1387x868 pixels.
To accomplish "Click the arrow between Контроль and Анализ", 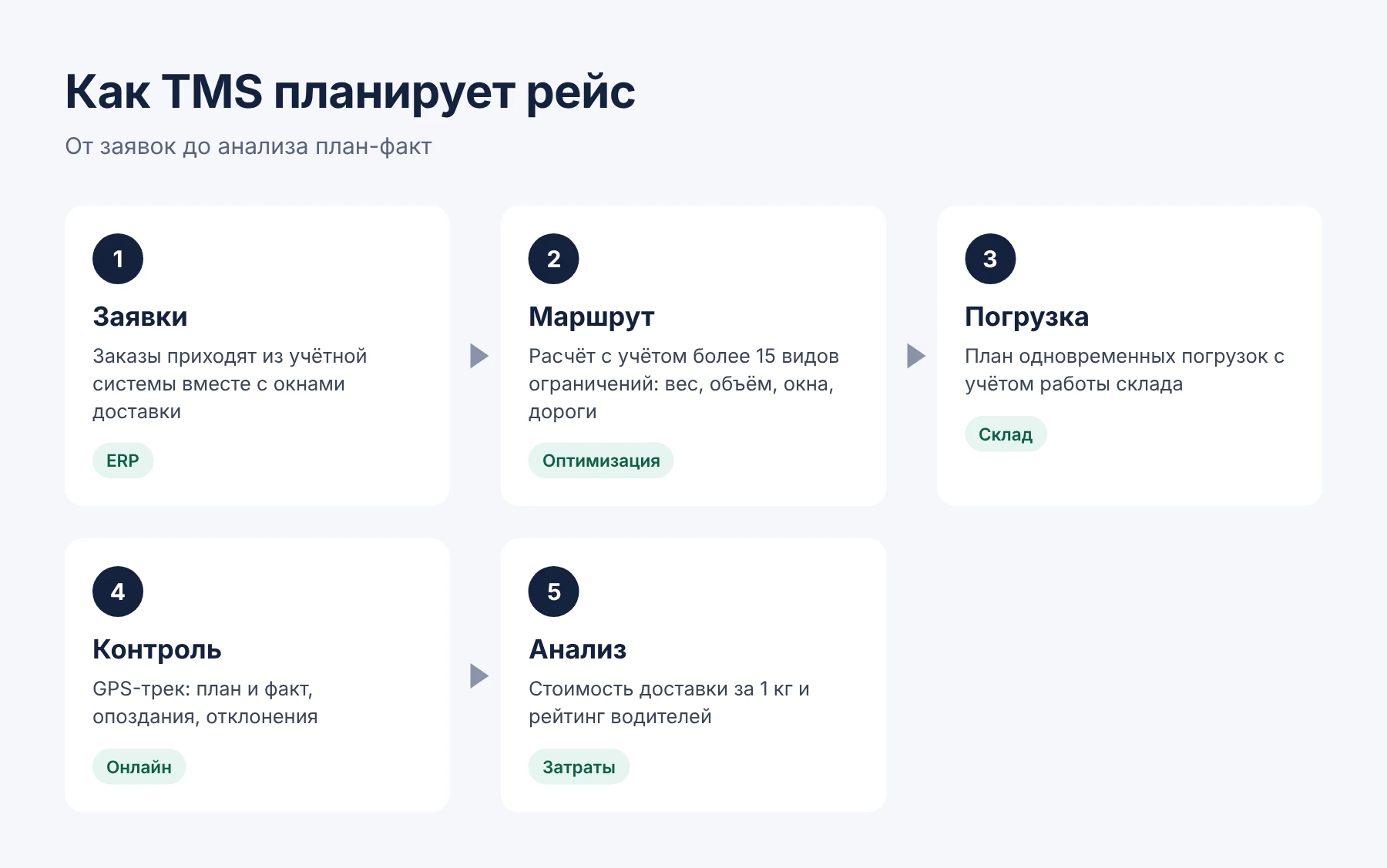I will [479, 675].
